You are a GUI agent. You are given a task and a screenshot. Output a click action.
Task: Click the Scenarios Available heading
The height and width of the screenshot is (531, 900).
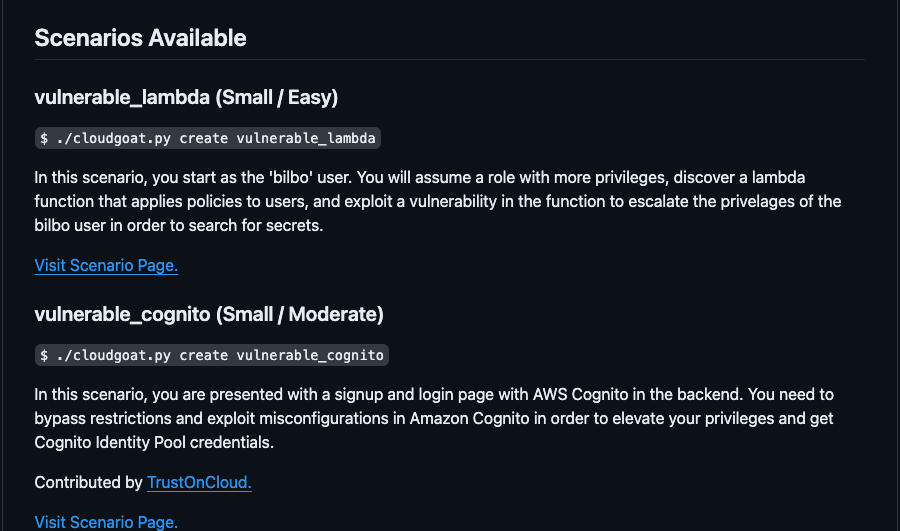pos(140,38)
